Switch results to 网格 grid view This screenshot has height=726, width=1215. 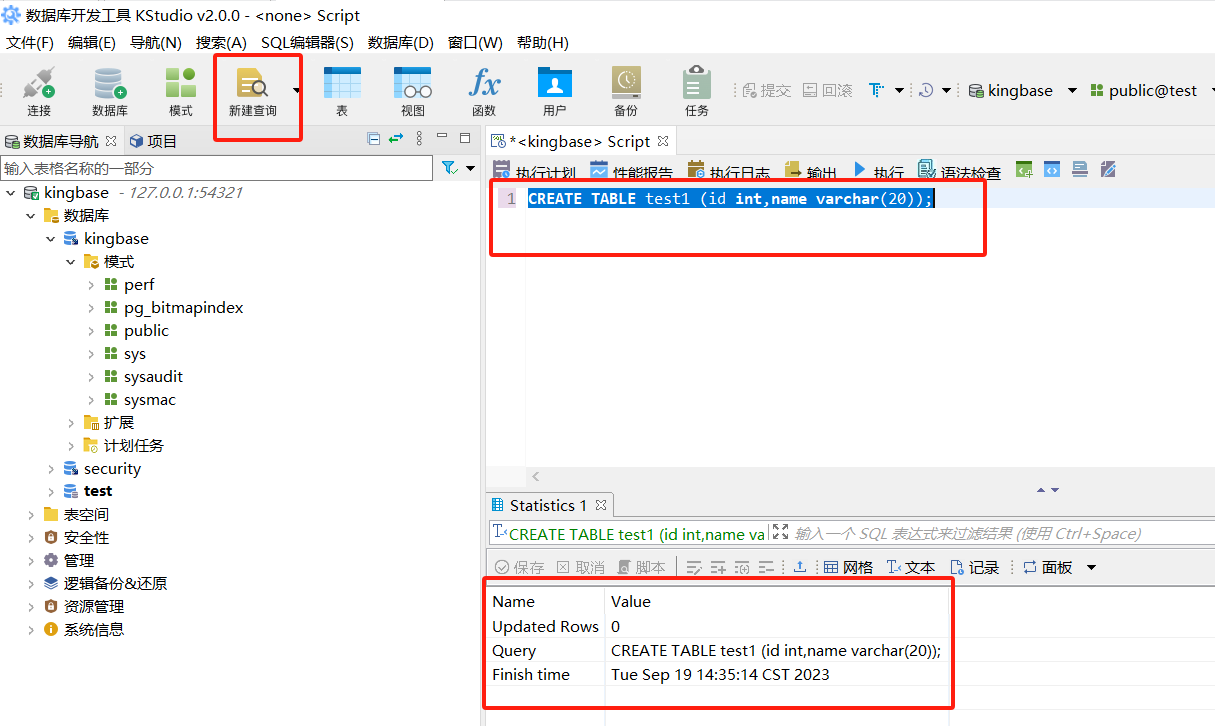pyautogui.click(x=848, y=567)
